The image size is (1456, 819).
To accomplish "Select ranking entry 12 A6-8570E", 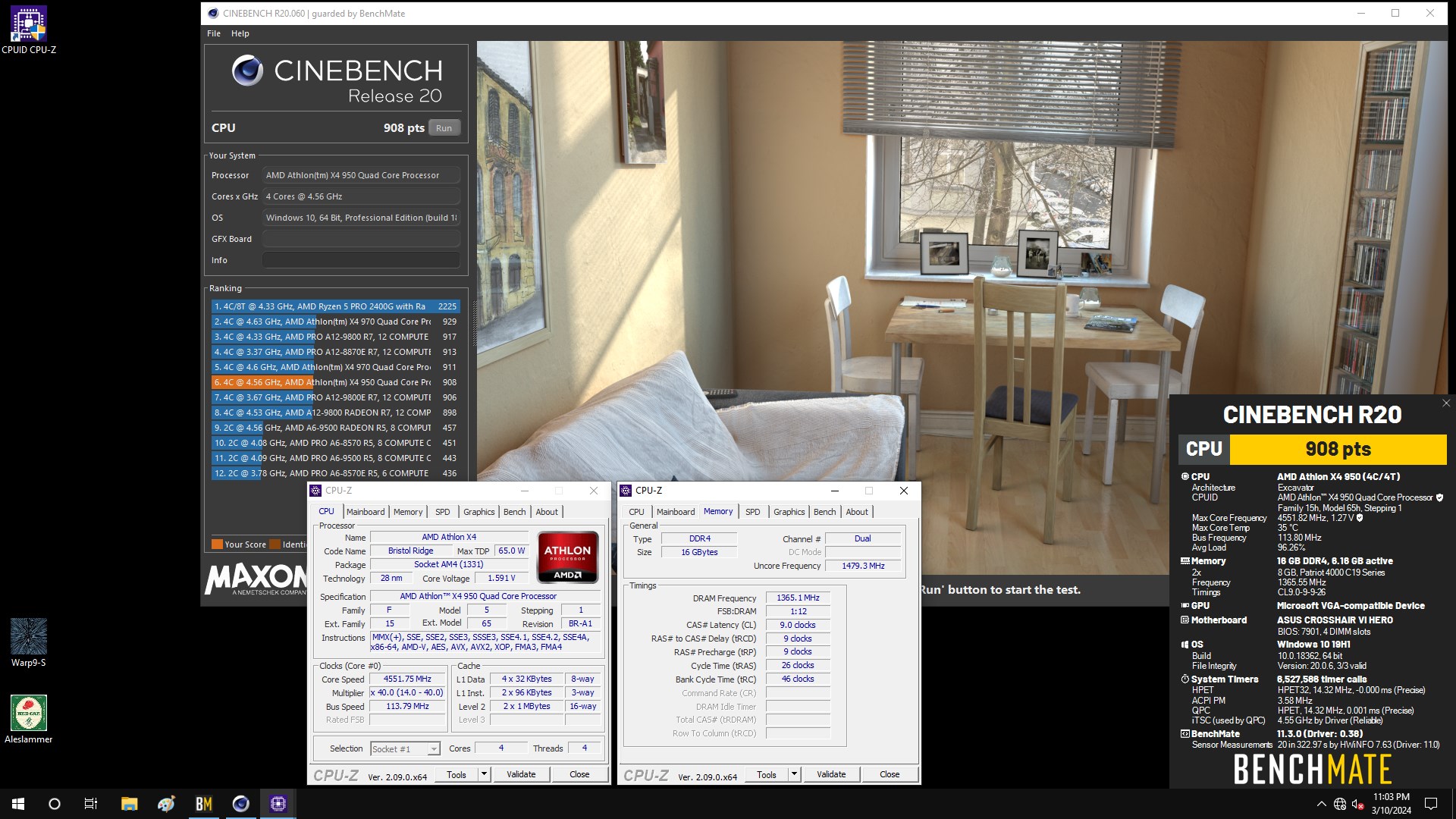I will 335,473.
